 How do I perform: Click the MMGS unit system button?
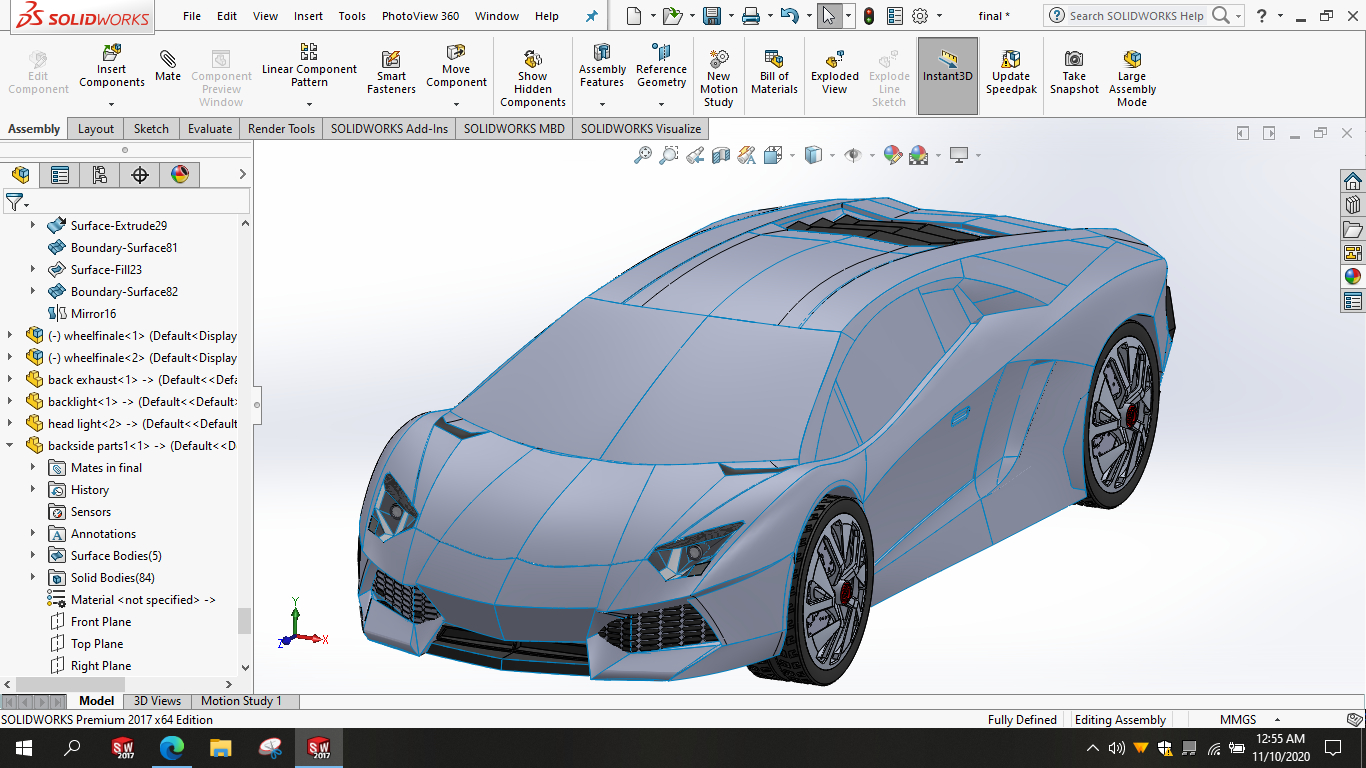pyautogui.click(x=1237, y=720)
